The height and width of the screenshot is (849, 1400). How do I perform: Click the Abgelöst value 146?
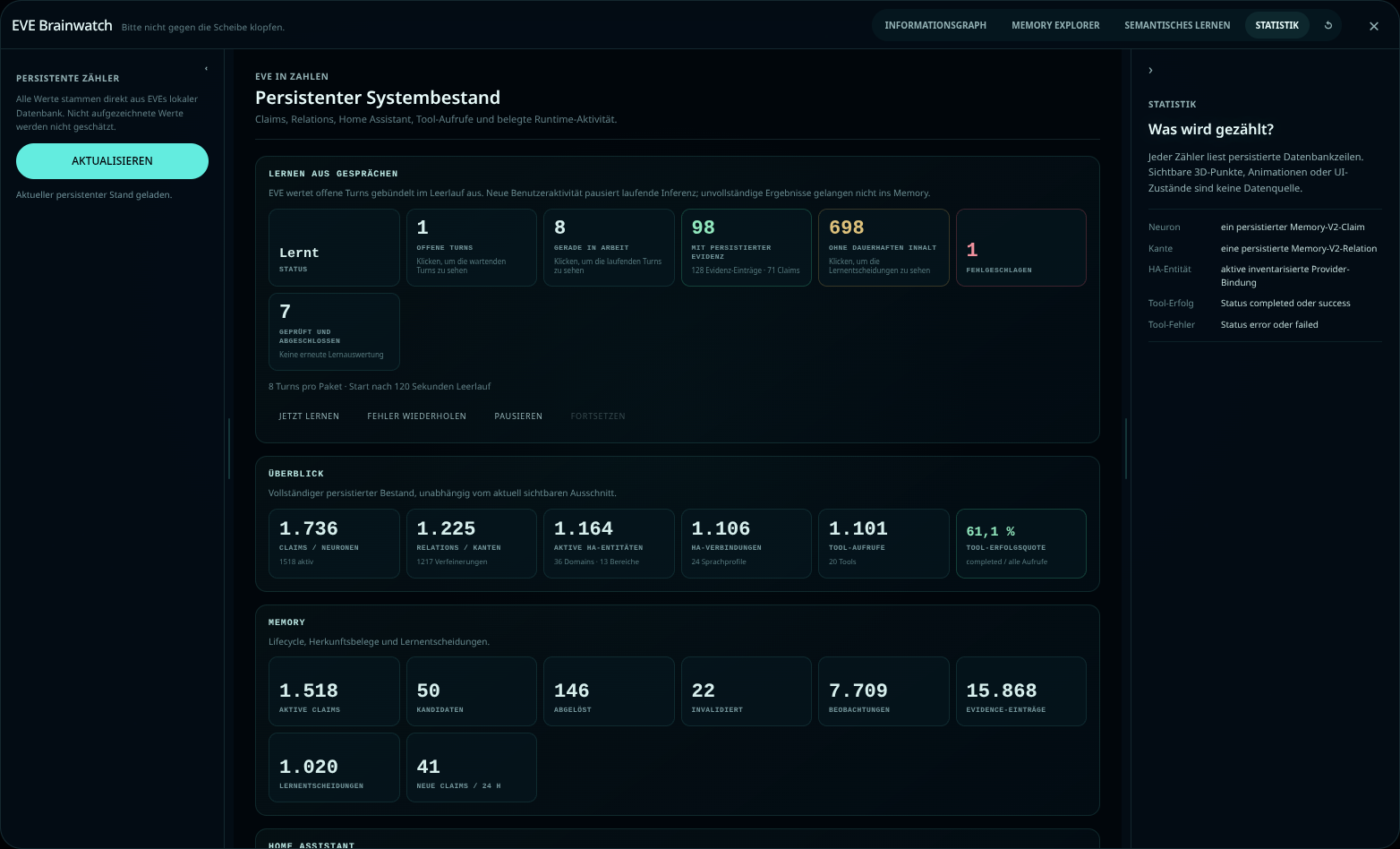coord(572,690)
